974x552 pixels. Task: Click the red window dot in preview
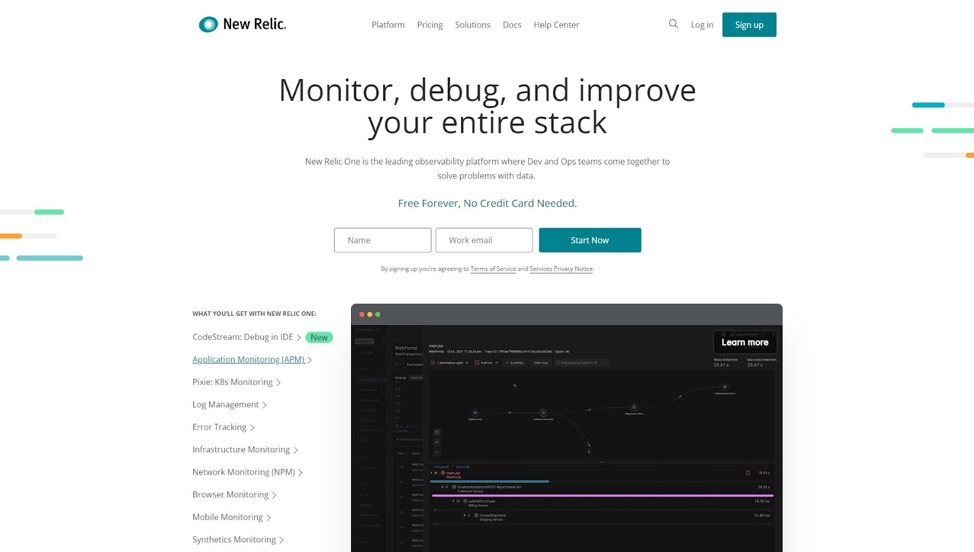(x=362, y=315)
